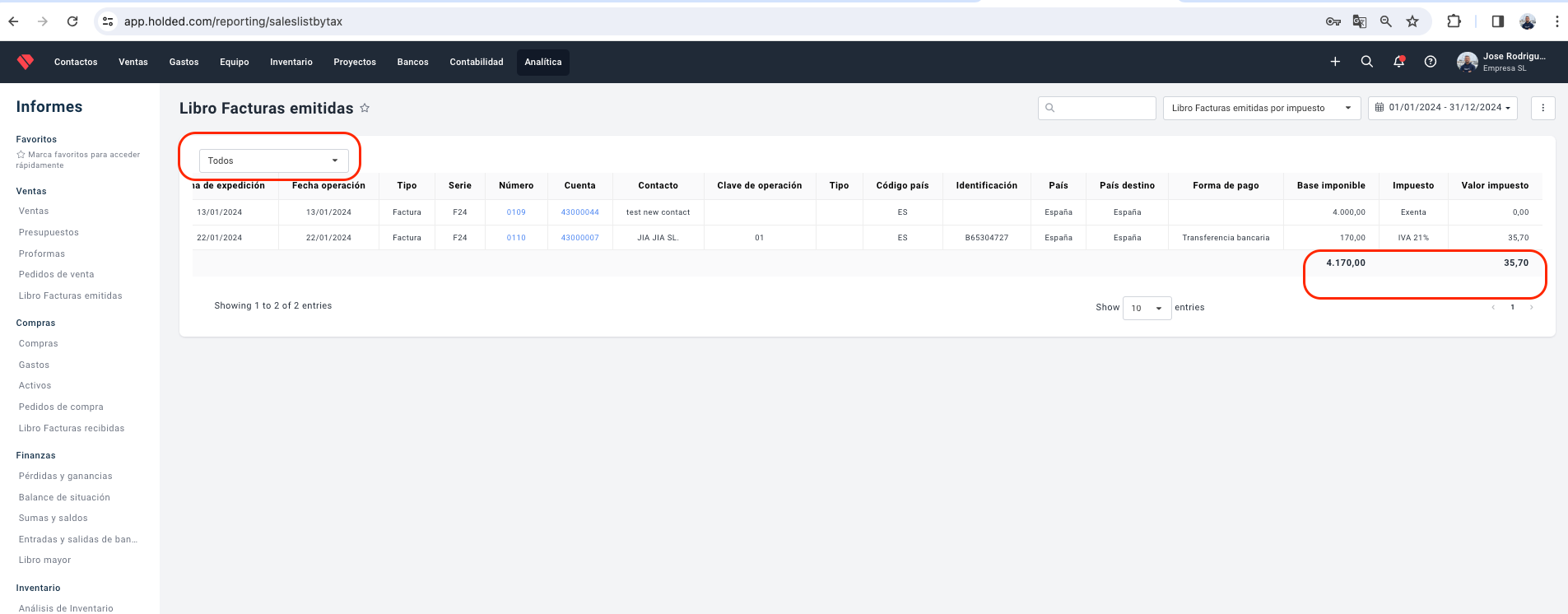1568x614 pixels.
Task: Open invoice number 0110 link
Action: [516, 238]
